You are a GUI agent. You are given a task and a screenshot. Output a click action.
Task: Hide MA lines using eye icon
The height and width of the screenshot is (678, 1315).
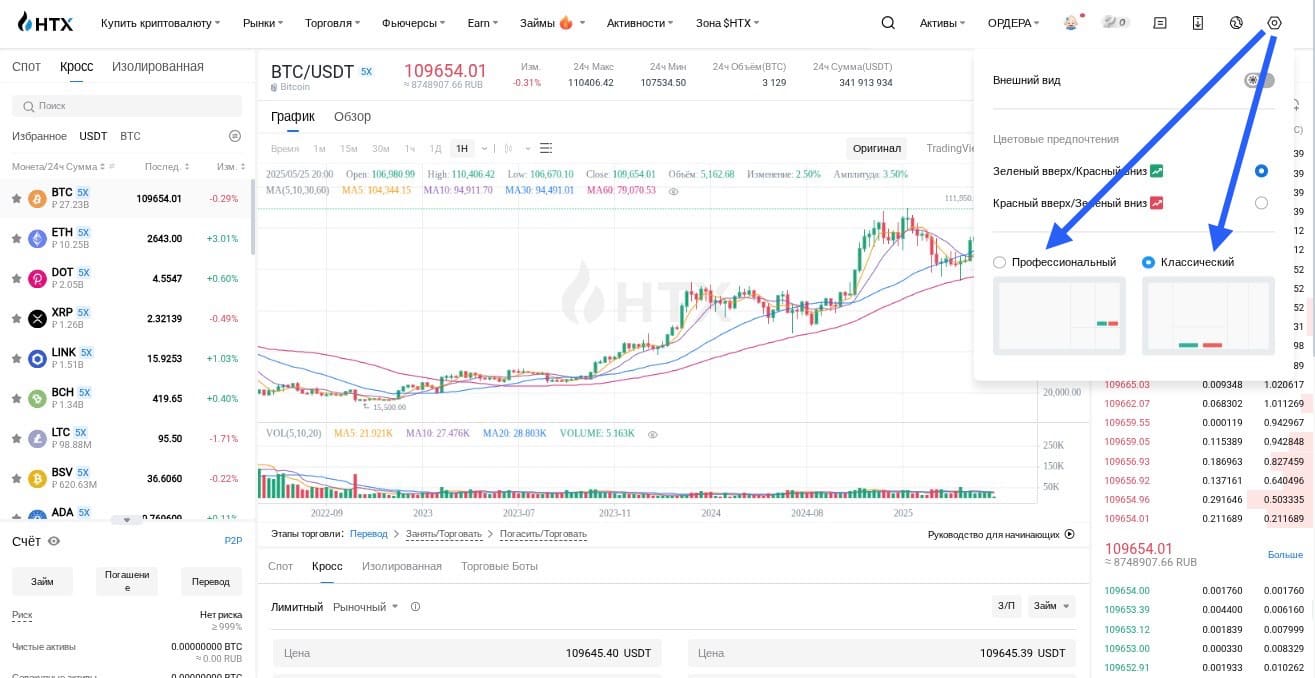(673, 190)
